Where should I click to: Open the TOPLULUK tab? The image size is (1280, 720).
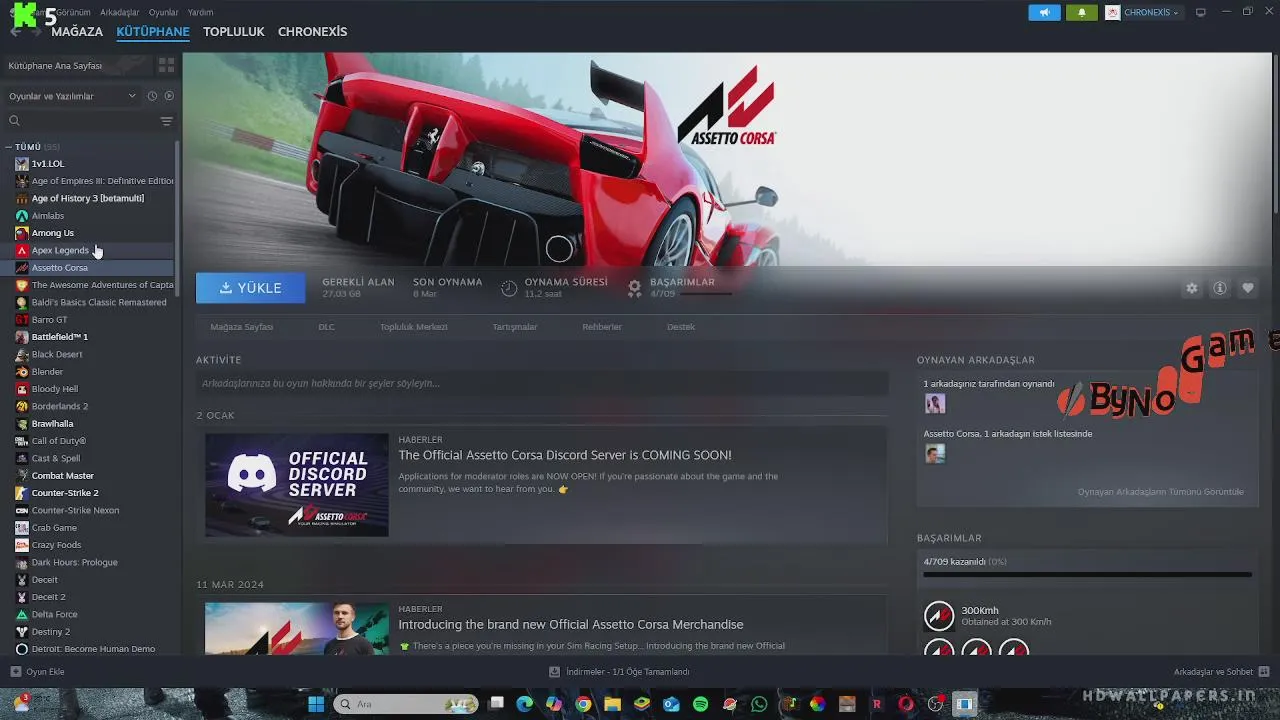pyautogui.click(x=233, y=31)
